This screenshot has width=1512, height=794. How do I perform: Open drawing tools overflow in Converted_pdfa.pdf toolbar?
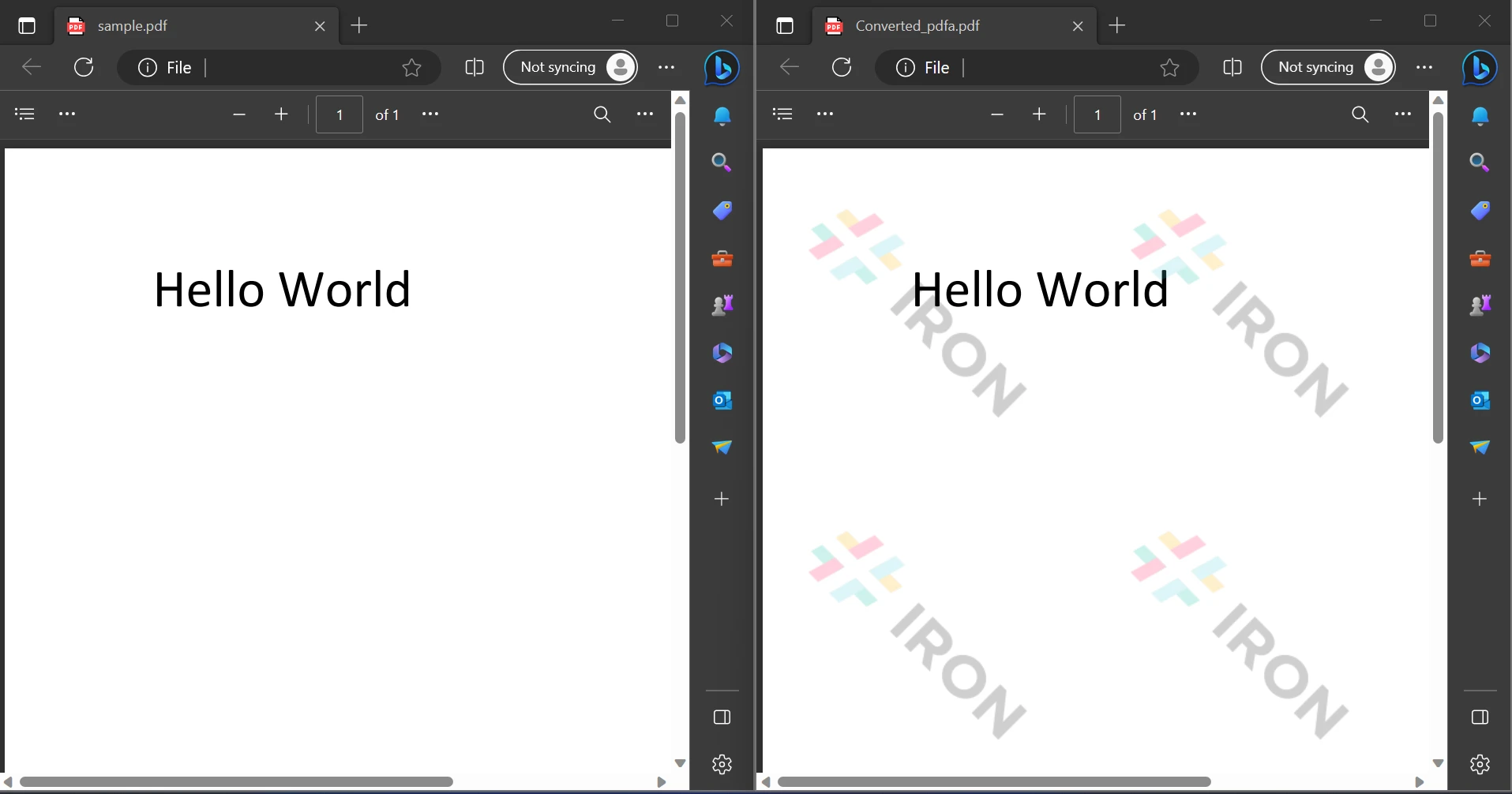point(825,114)
